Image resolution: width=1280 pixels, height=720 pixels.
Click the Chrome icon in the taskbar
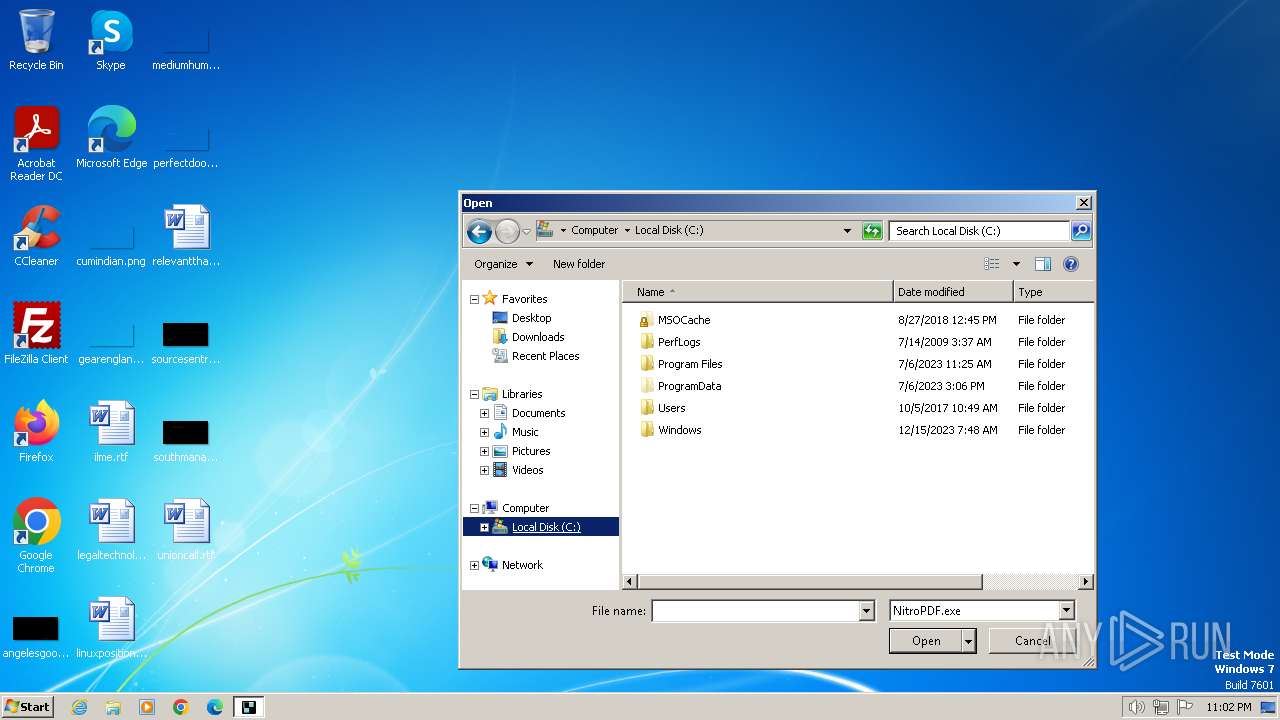[181, 707]
